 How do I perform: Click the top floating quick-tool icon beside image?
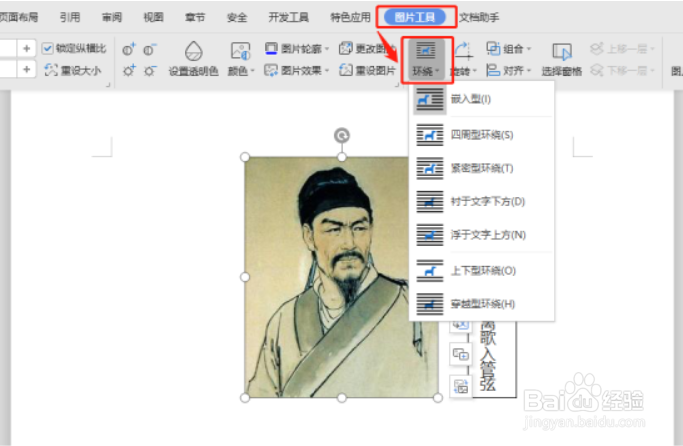(460, 326)
